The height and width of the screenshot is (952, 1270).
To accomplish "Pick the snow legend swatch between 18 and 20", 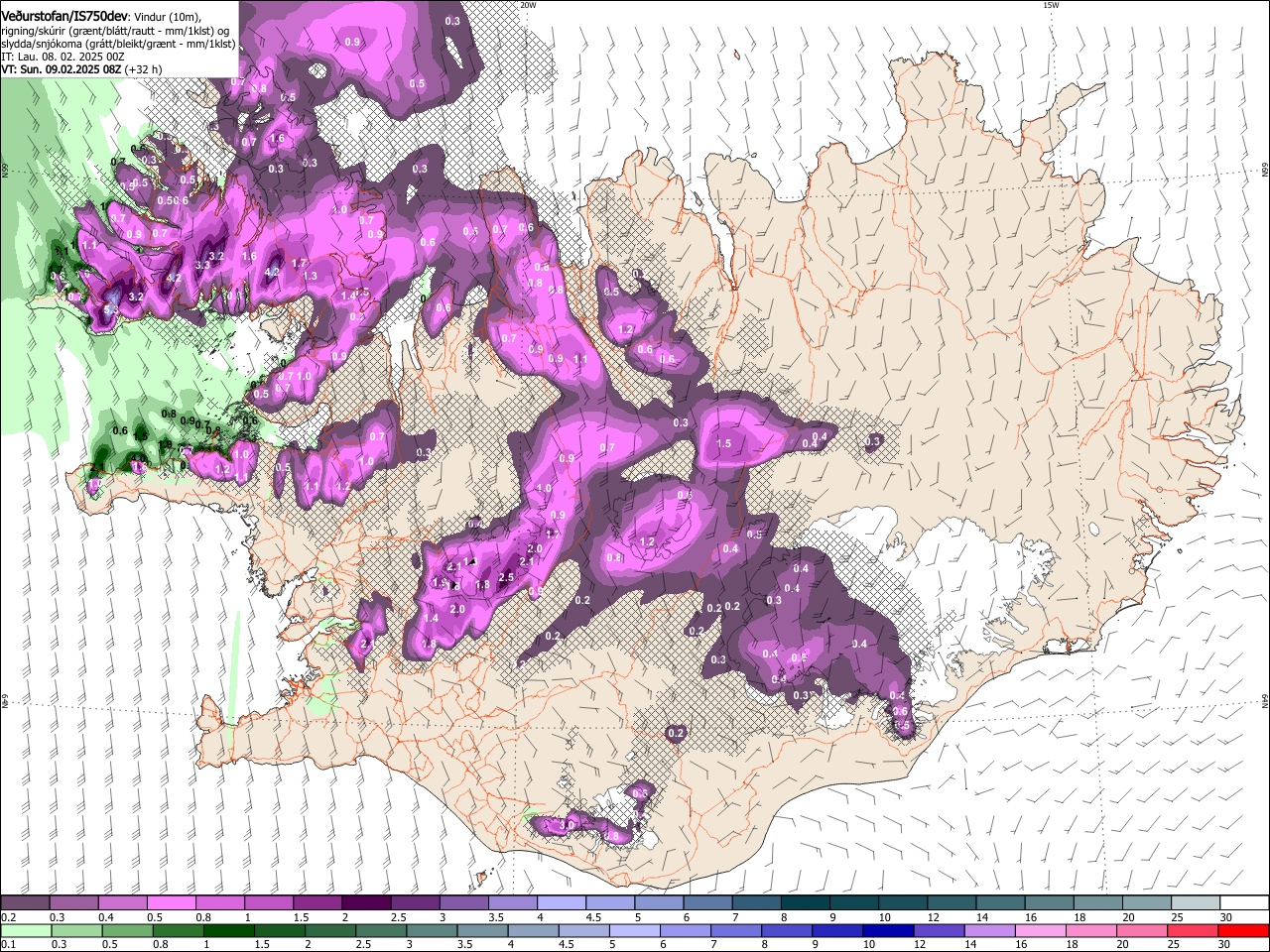I will coord(1098,903).
